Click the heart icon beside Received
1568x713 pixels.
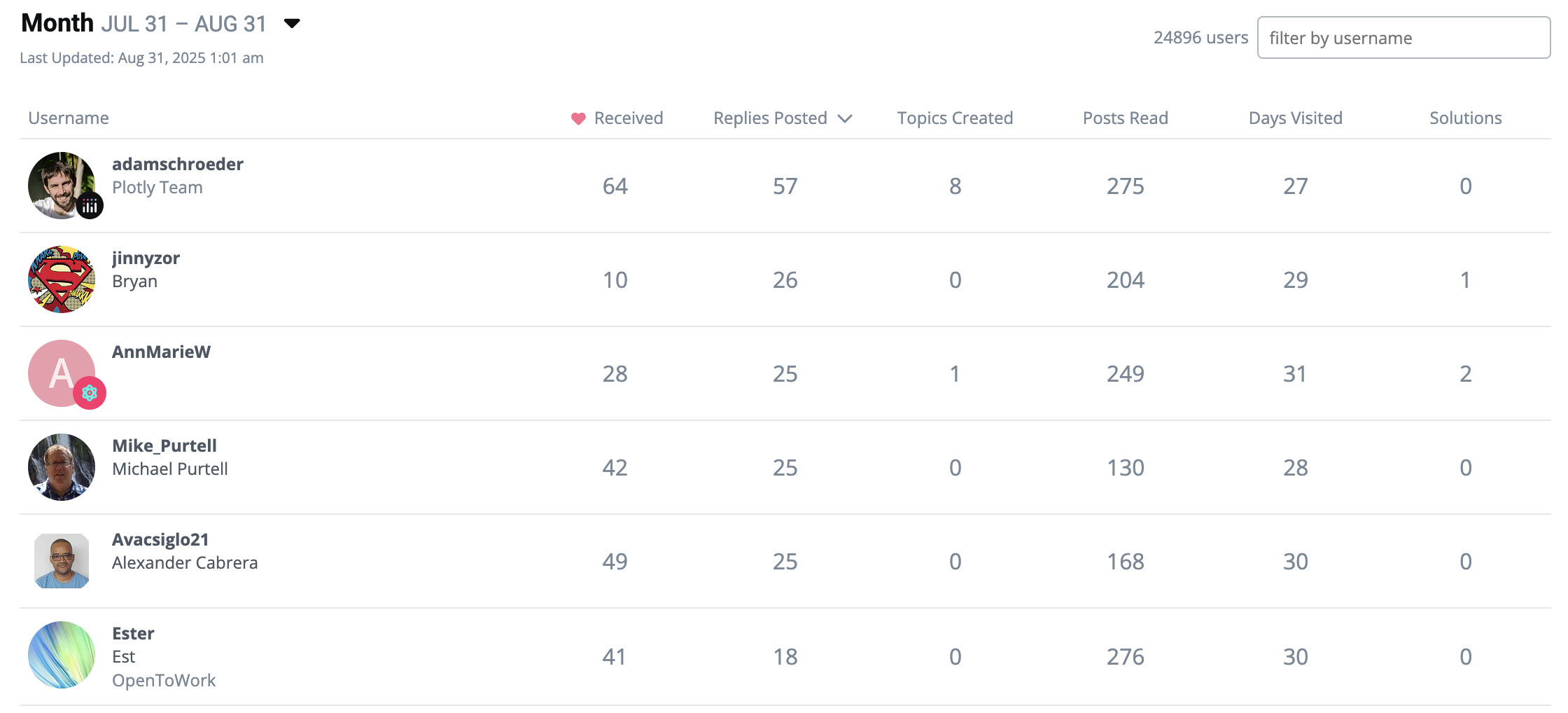click(578, 118)
